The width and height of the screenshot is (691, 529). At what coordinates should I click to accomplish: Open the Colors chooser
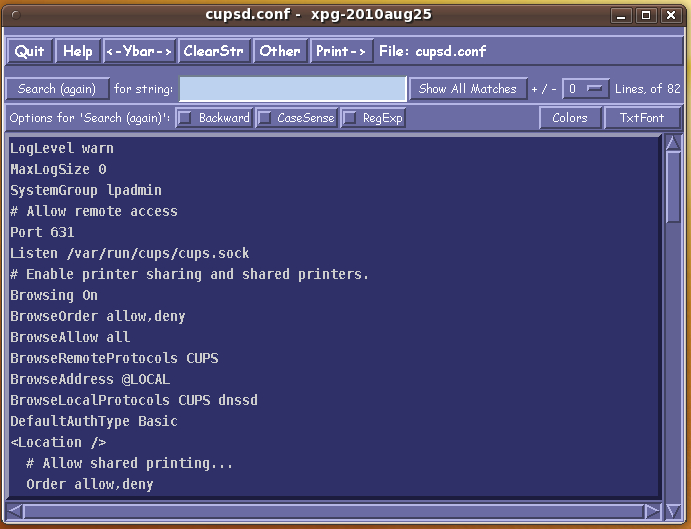[570, 118]
